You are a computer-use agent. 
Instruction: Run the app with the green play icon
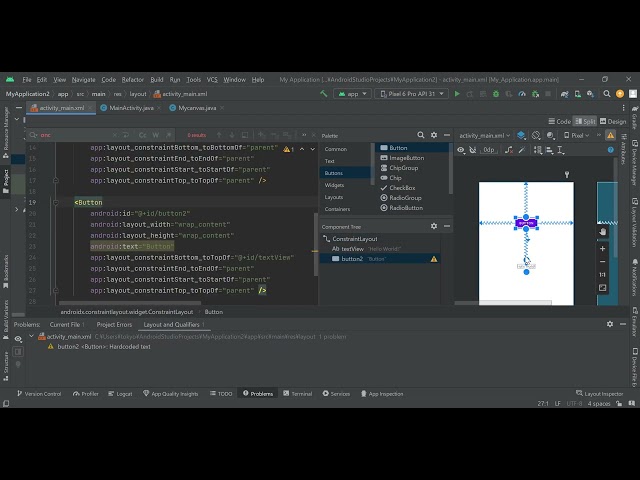pyautogui.click(x=457, y=94)
